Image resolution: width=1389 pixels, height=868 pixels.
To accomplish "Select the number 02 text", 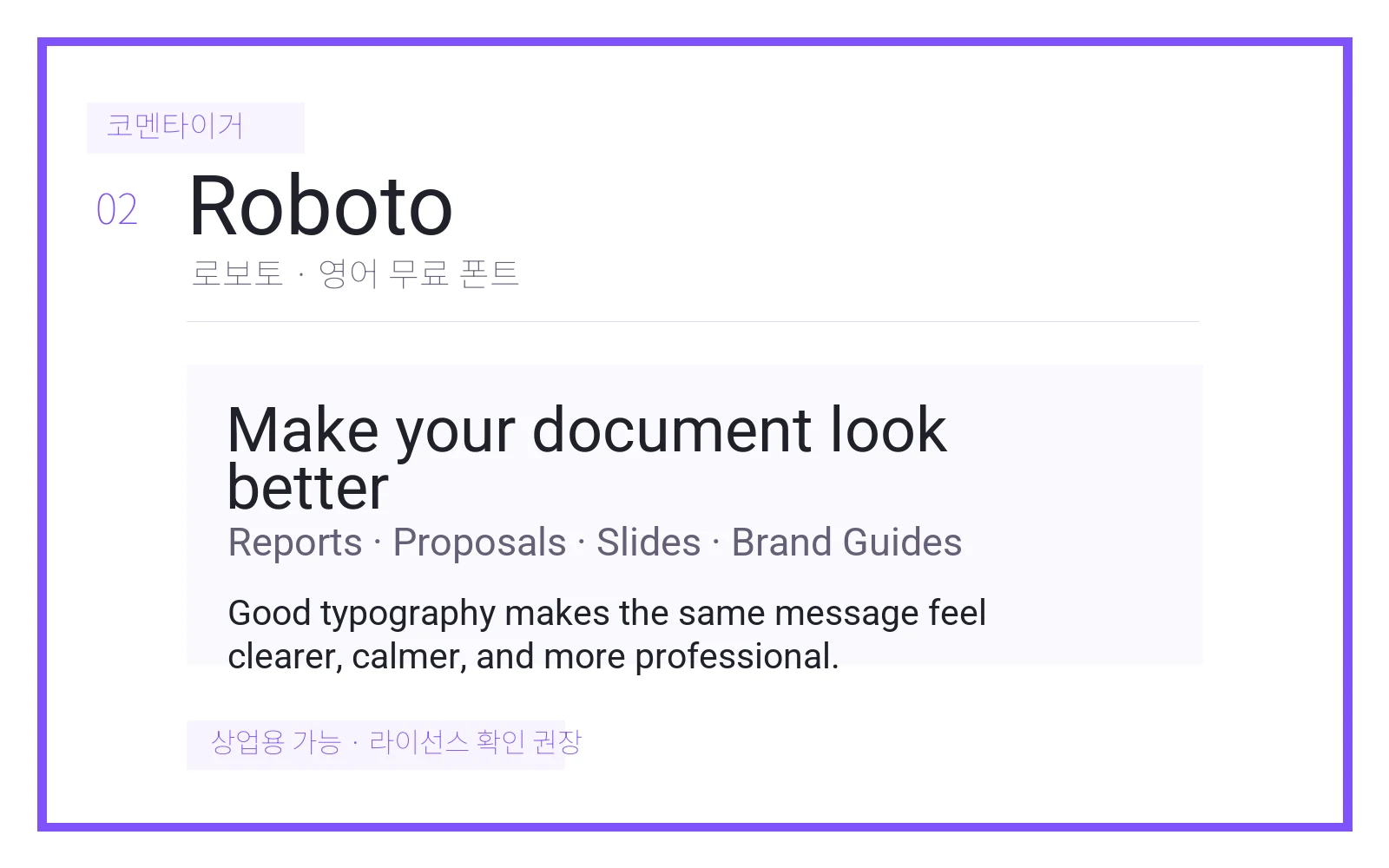I will tap(117, 210).
